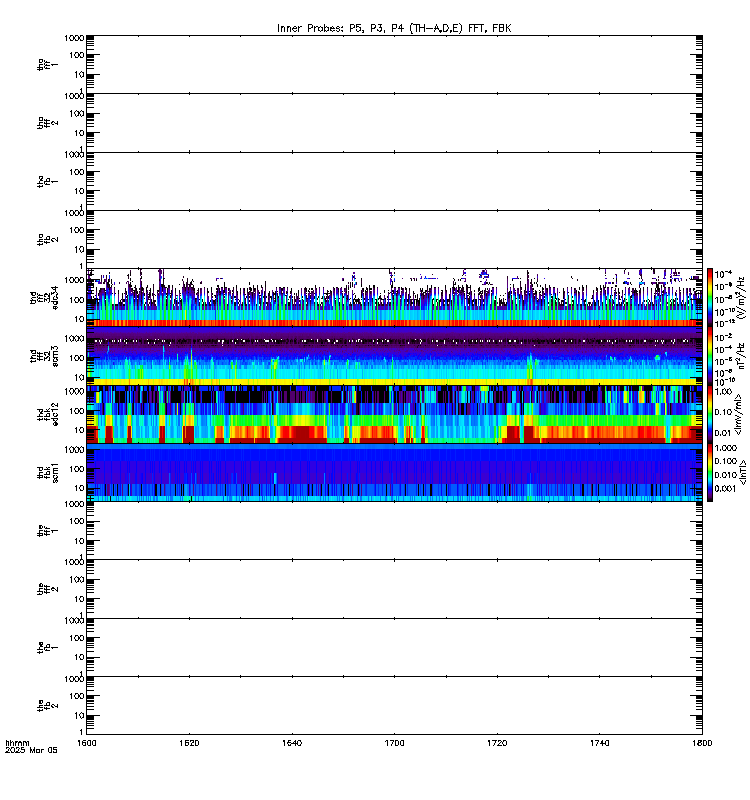
Task: Click the "<|mV/m|>" color bar unit label
Action: click(x=738, y=414)
